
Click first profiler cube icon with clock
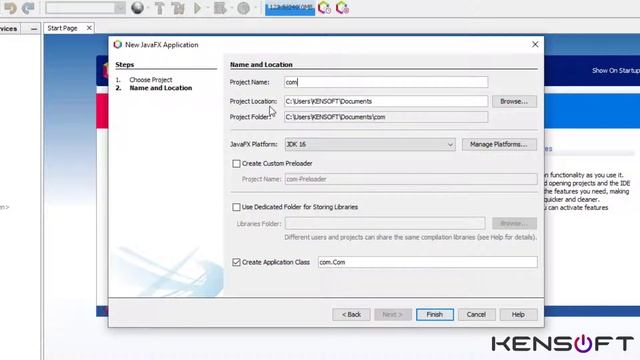point(324,8)
